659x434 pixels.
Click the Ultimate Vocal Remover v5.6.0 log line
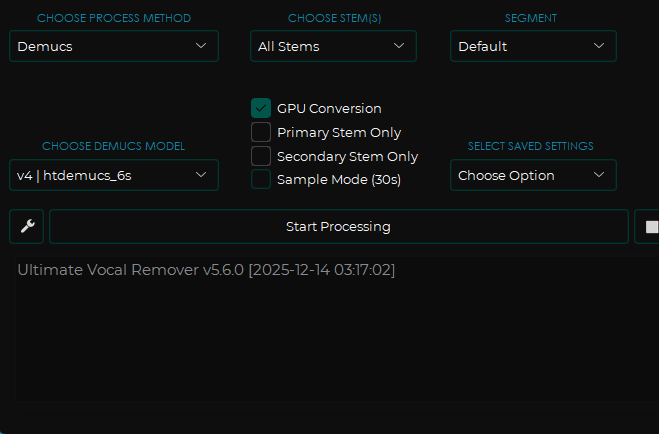[206, 270]
